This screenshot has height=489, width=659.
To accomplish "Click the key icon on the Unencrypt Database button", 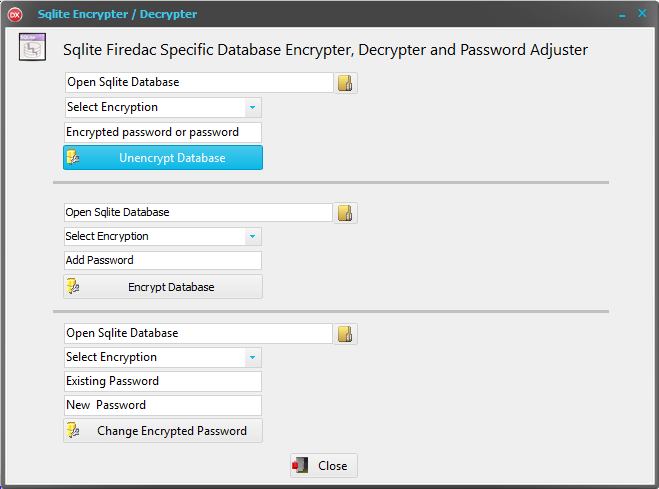I will (x=73, y=158).
